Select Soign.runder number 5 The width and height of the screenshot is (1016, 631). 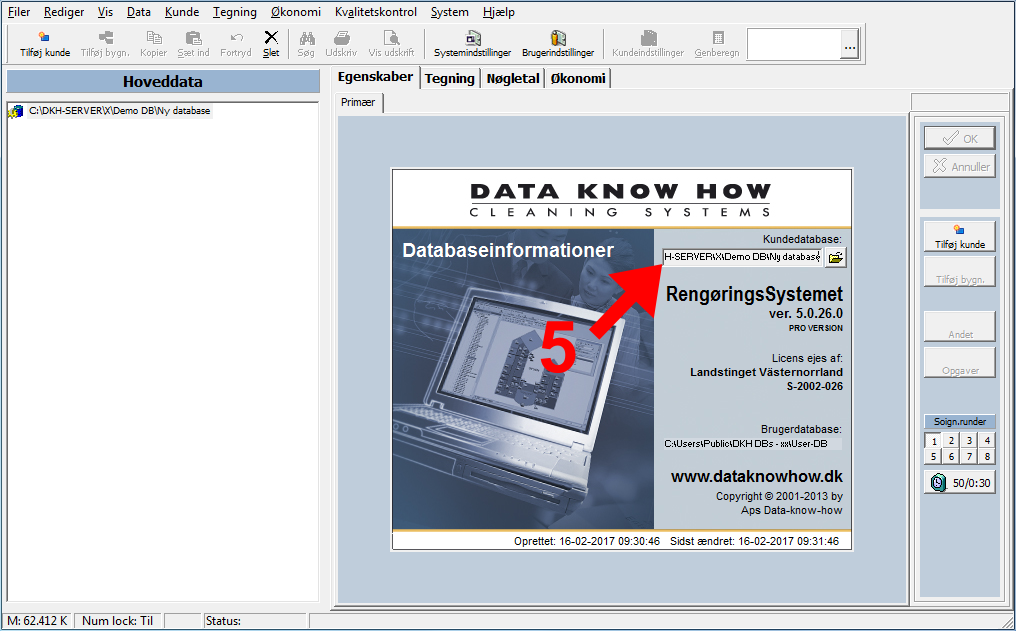pyautogui.click(x=933, y=457)
